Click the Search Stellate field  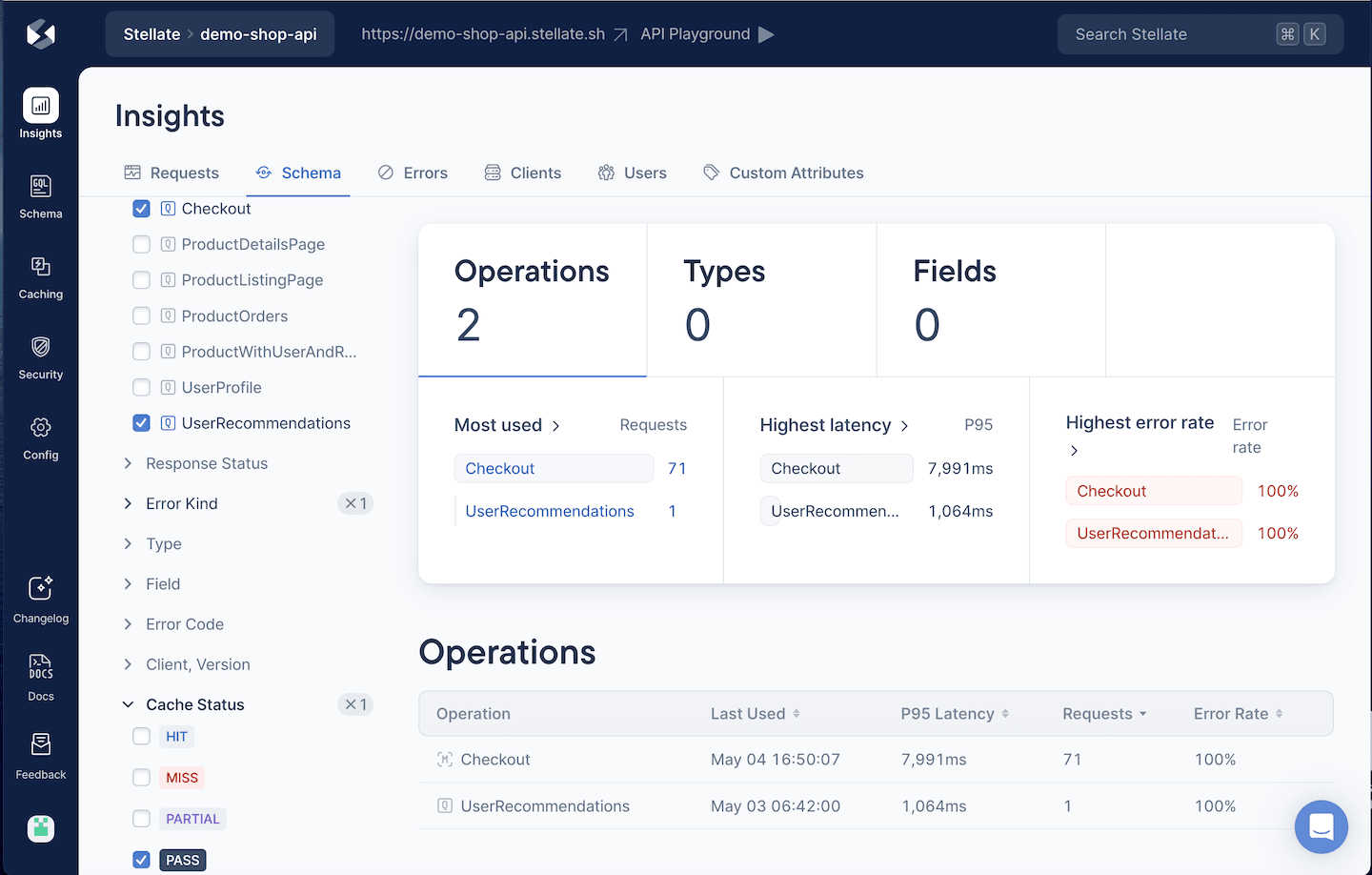click(x=1170, y=34)
